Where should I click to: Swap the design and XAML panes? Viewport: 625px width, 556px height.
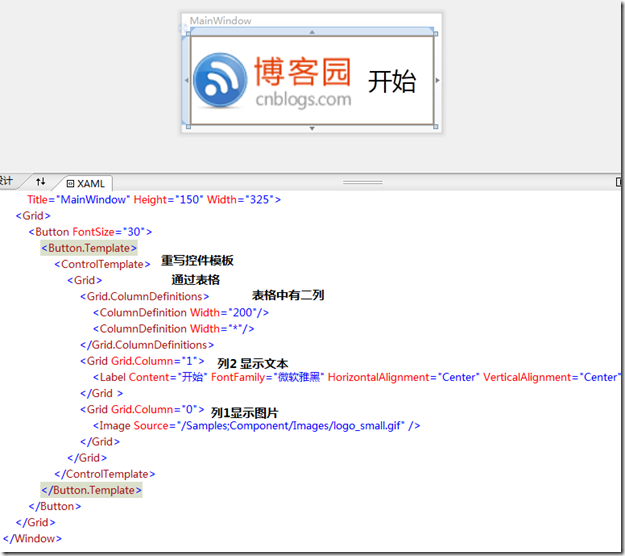click(40, 182)
